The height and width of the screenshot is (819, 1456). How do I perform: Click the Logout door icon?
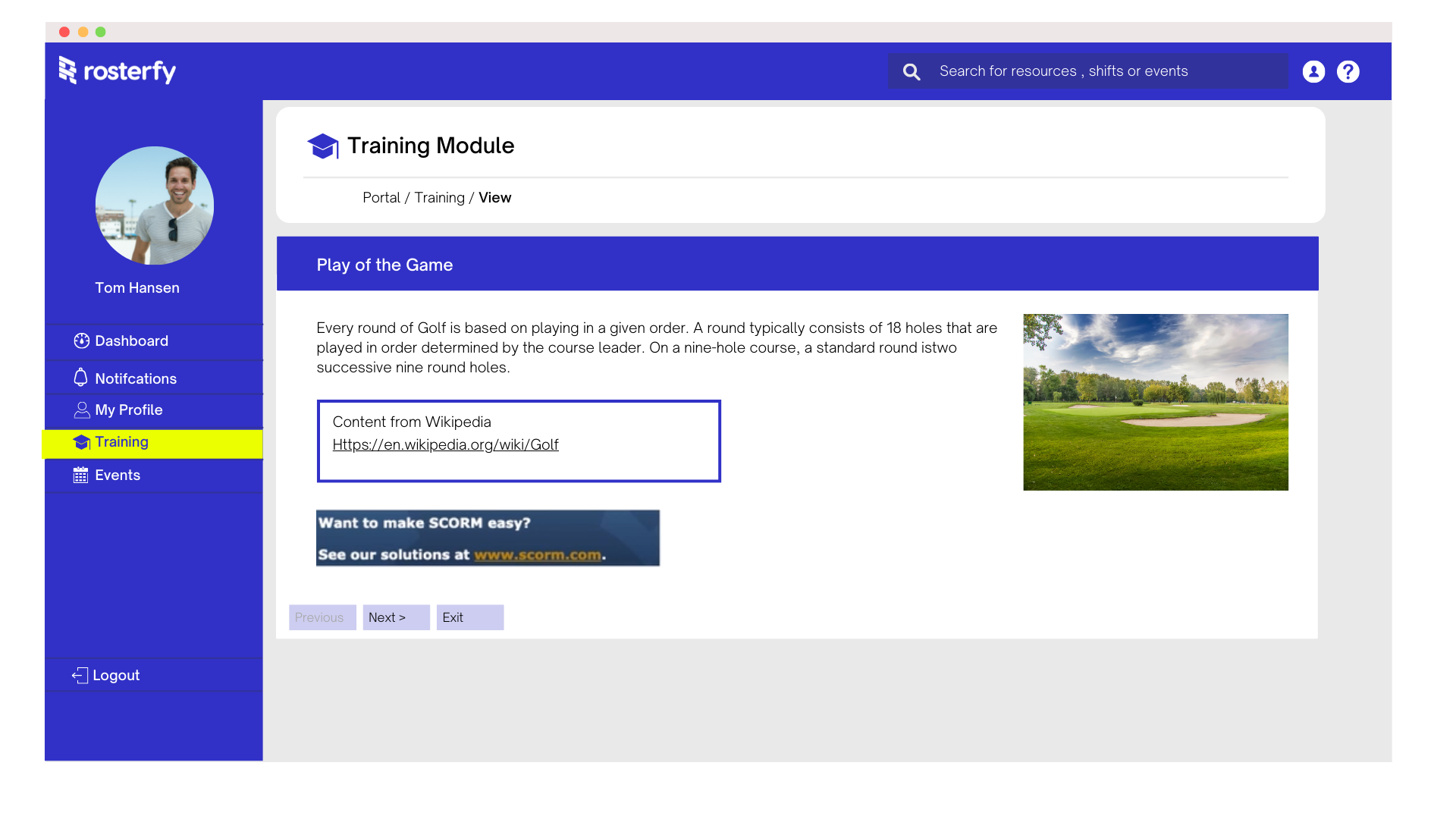(80, 675)
